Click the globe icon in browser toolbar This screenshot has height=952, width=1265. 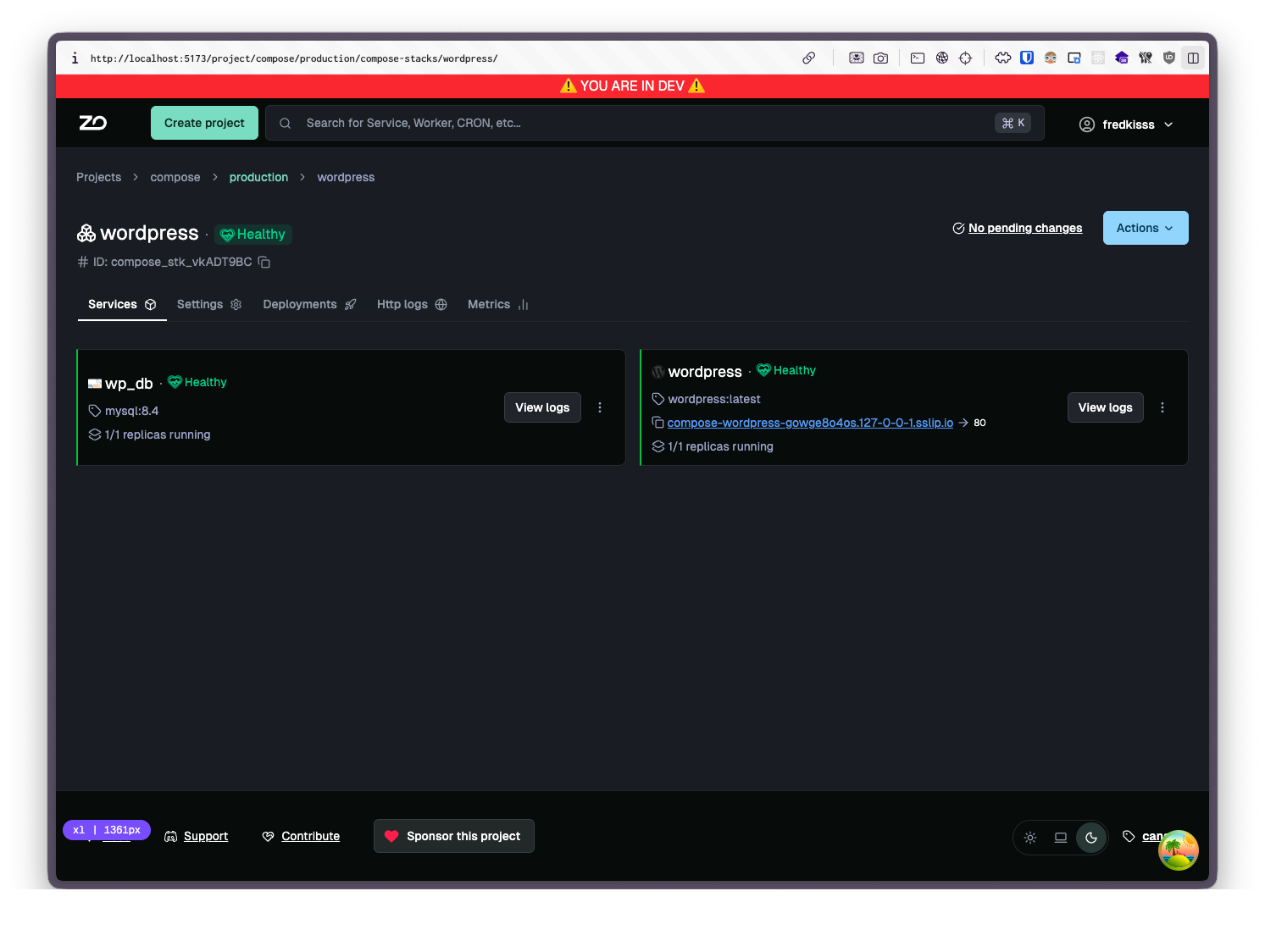coord(941,58)
